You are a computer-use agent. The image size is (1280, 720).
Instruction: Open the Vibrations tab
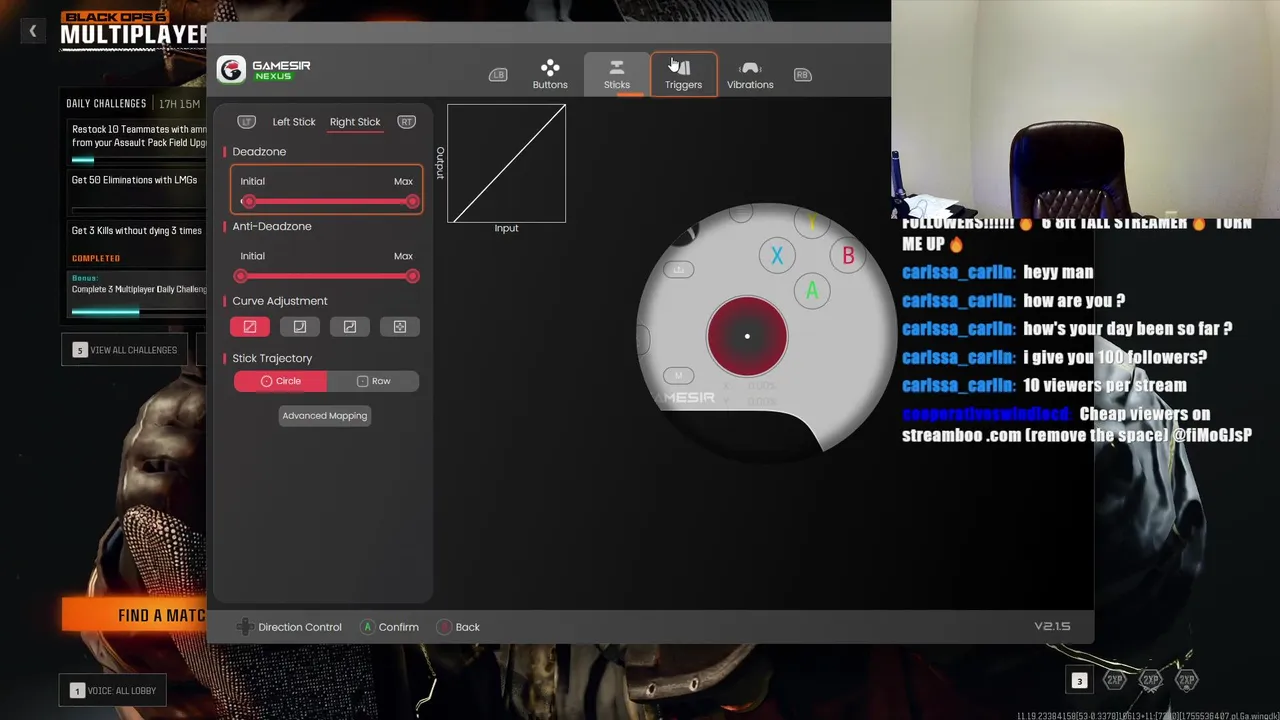[x=750, y=75]
